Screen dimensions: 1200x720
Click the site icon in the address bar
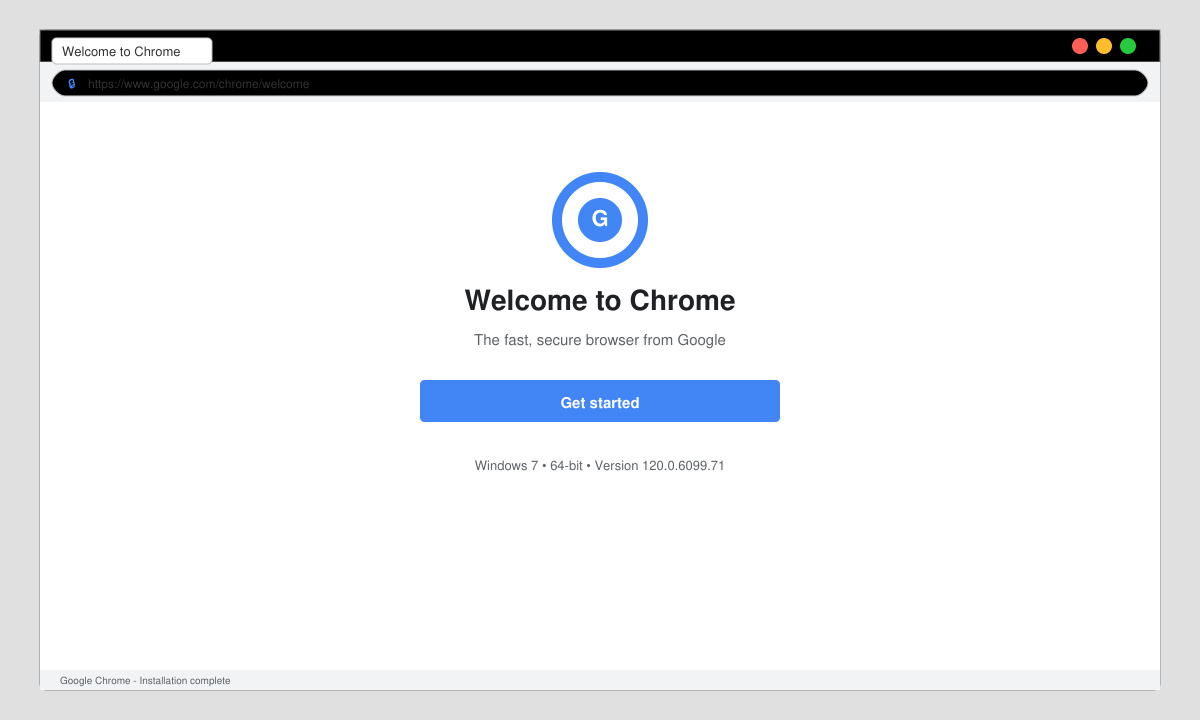tap(72, 84)
